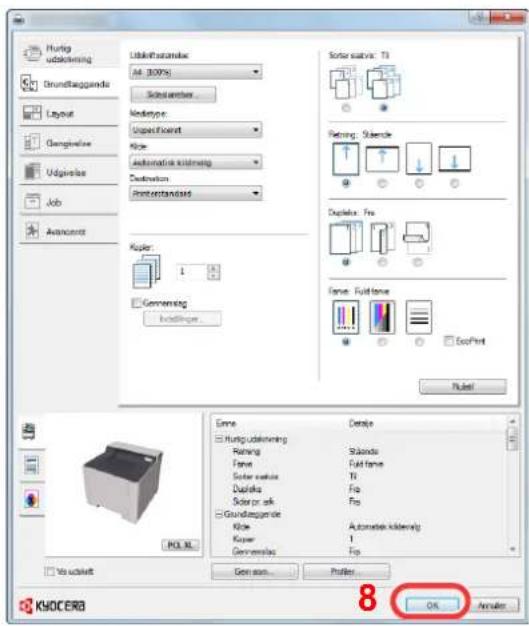
Task: Select radio button under rotated portrait orientation
Action: [x=419, y=183]
